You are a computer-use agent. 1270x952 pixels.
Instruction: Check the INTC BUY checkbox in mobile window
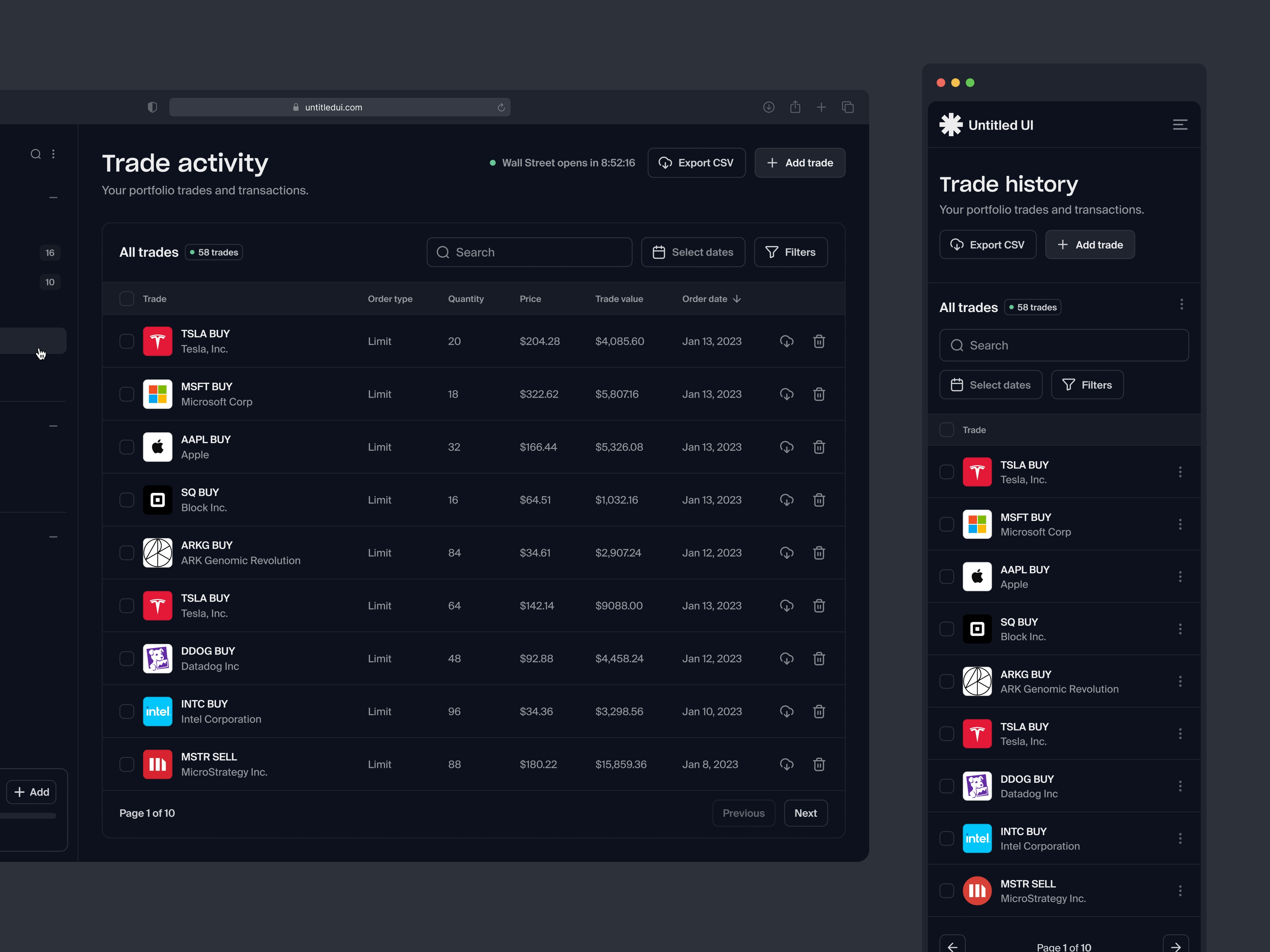[x=947, y=838]
